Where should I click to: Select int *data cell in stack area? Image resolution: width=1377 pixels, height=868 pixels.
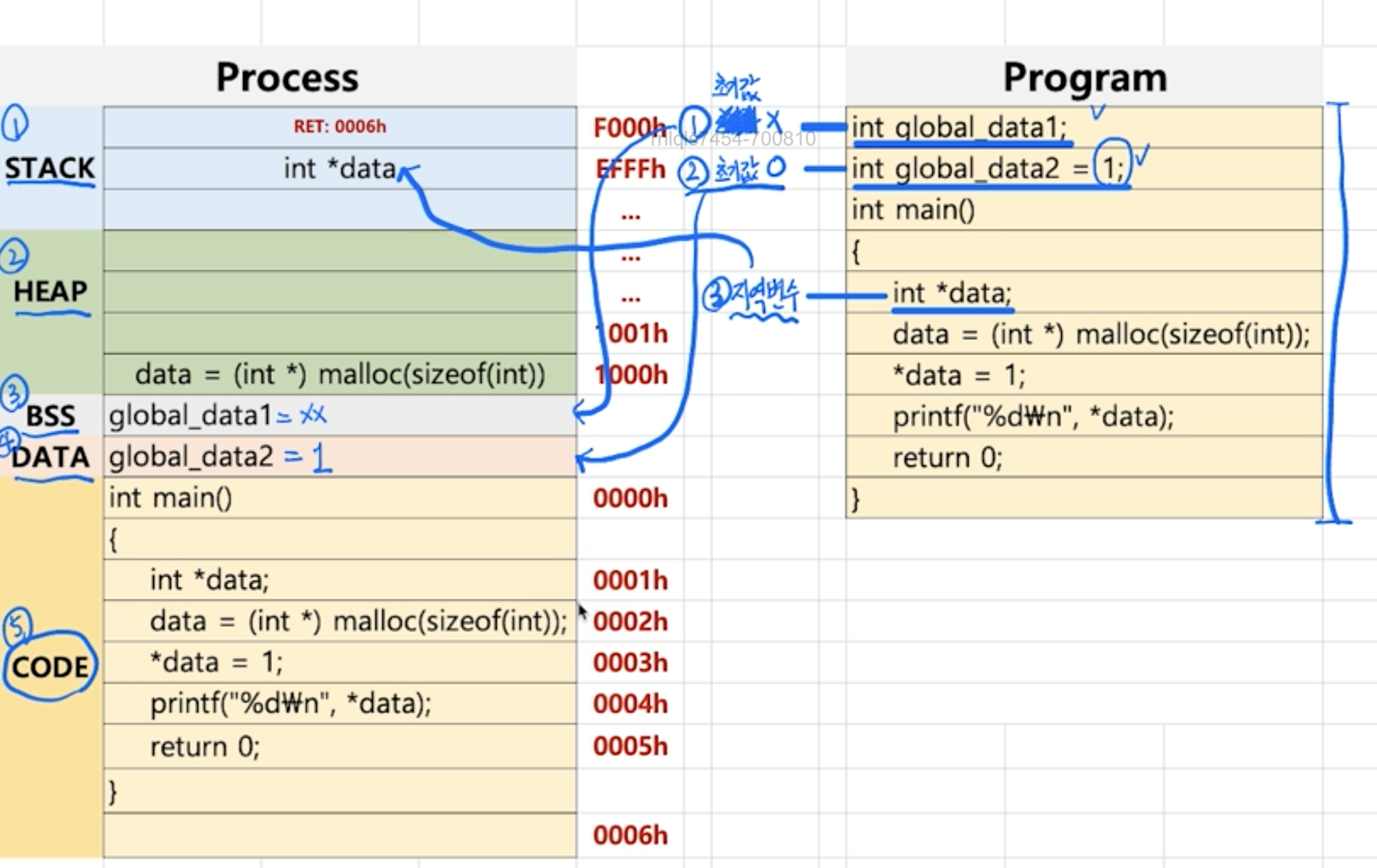339,169
